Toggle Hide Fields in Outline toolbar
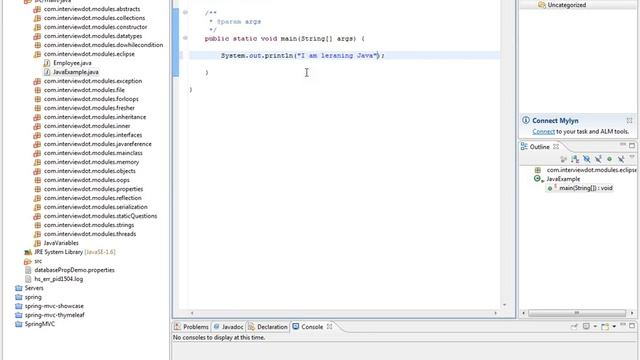The height and width of the screenshot is (360, 640). (x=587, y=159)
